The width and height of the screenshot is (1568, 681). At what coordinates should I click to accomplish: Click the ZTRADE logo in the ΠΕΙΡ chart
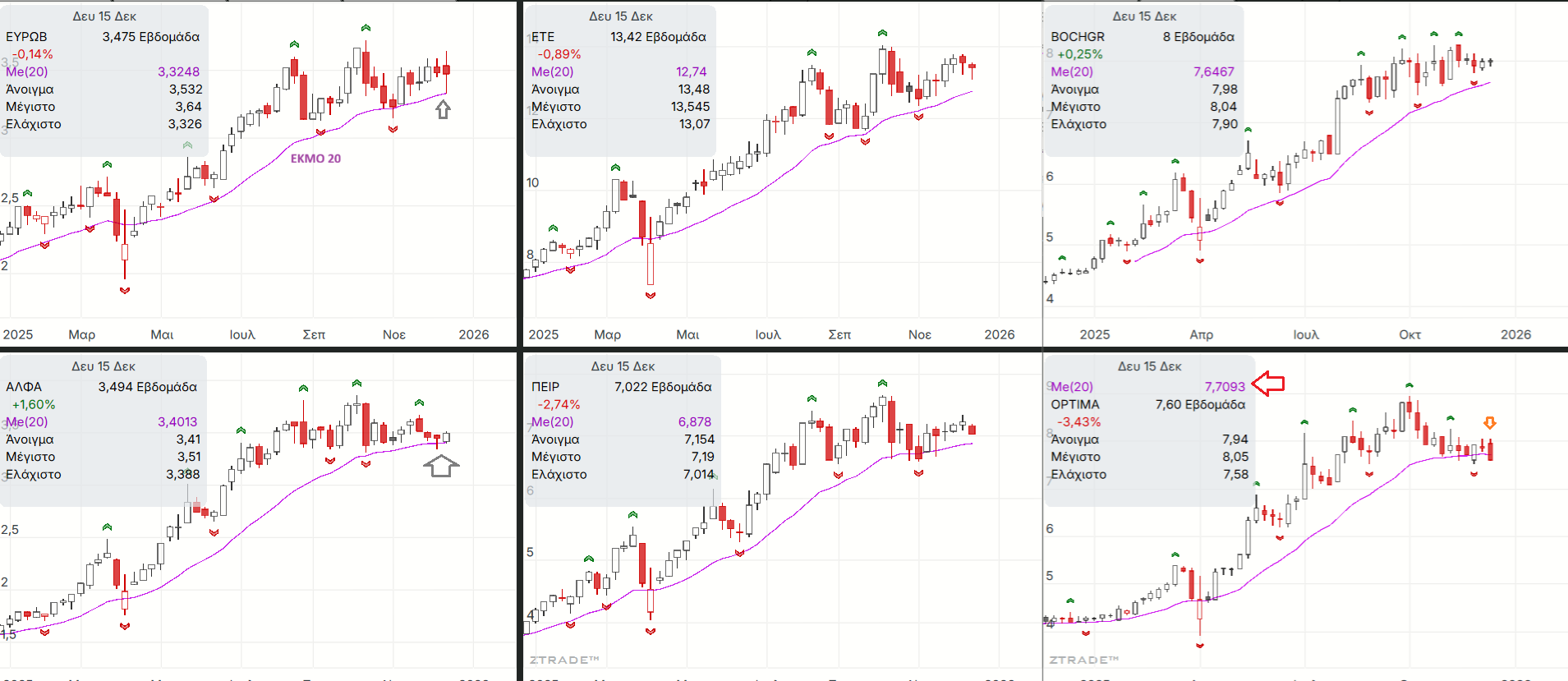564,660
